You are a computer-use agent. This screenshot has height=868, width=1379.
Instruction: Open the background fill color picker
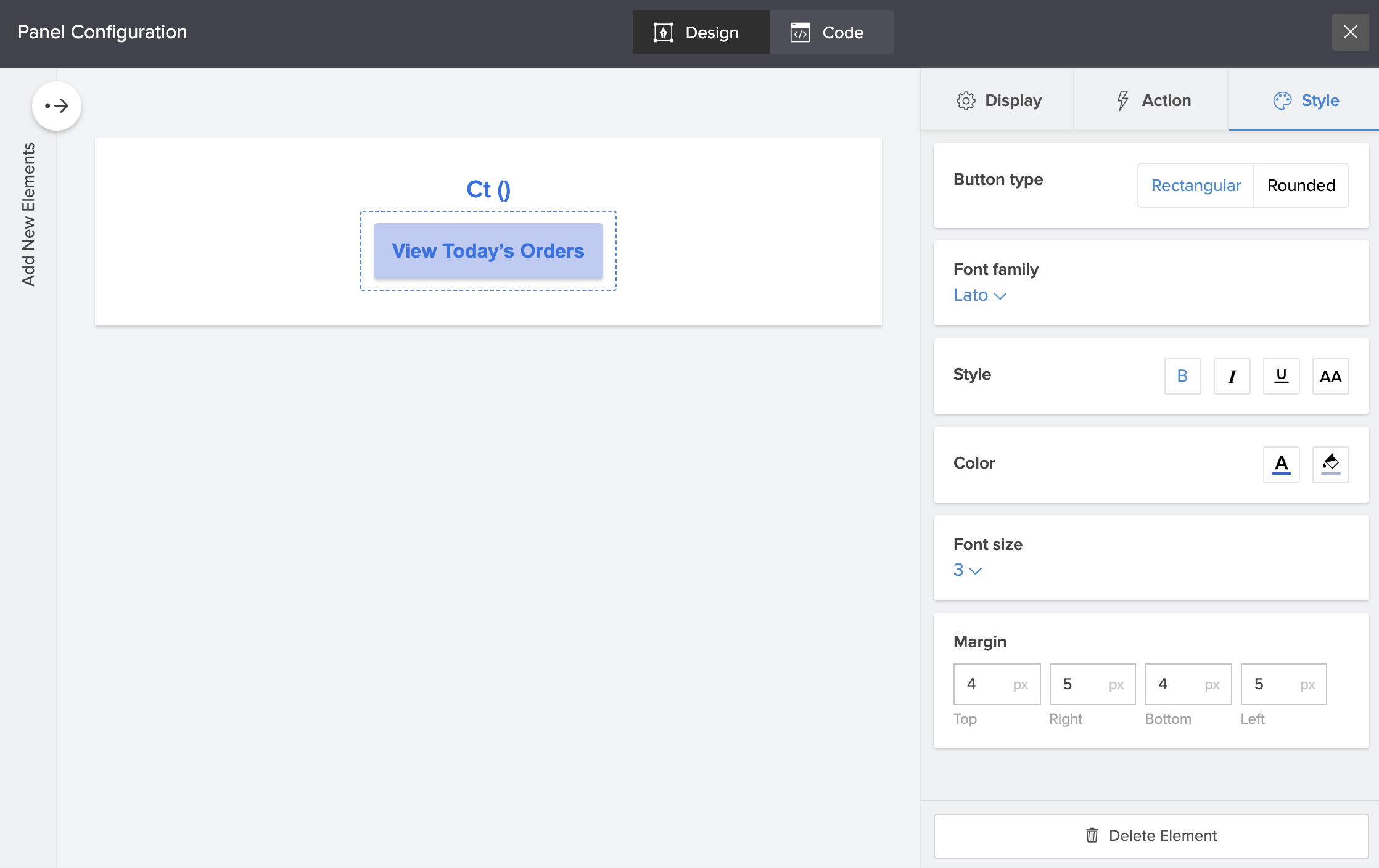[x=1330, y=464]
